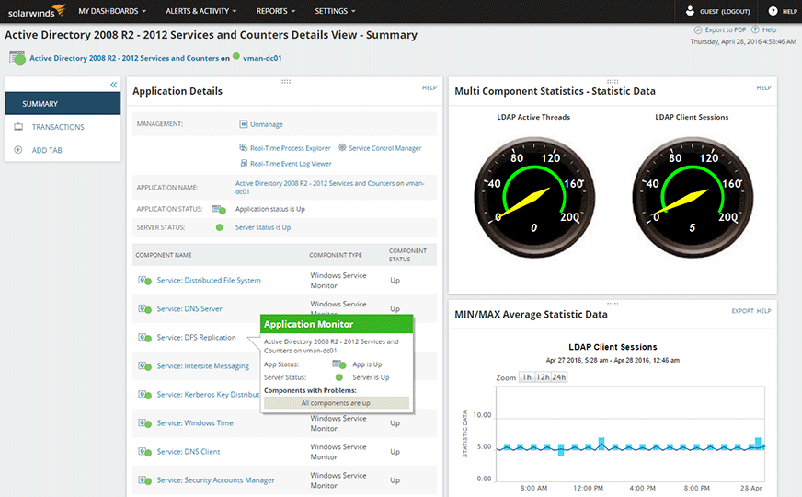Open the vman-dc01 node link
802x497 pixels.
point(262,58)
